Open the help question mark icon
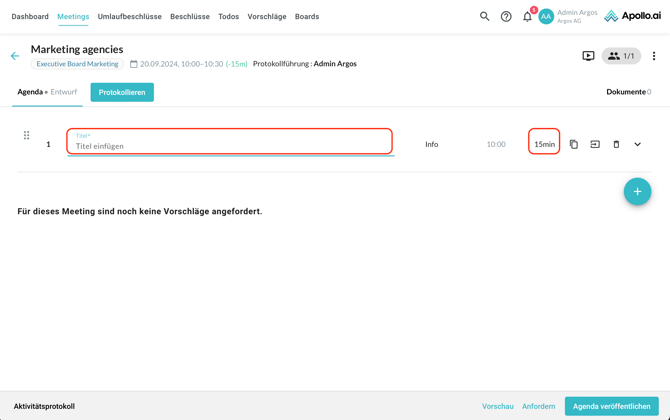 point(506,16)
